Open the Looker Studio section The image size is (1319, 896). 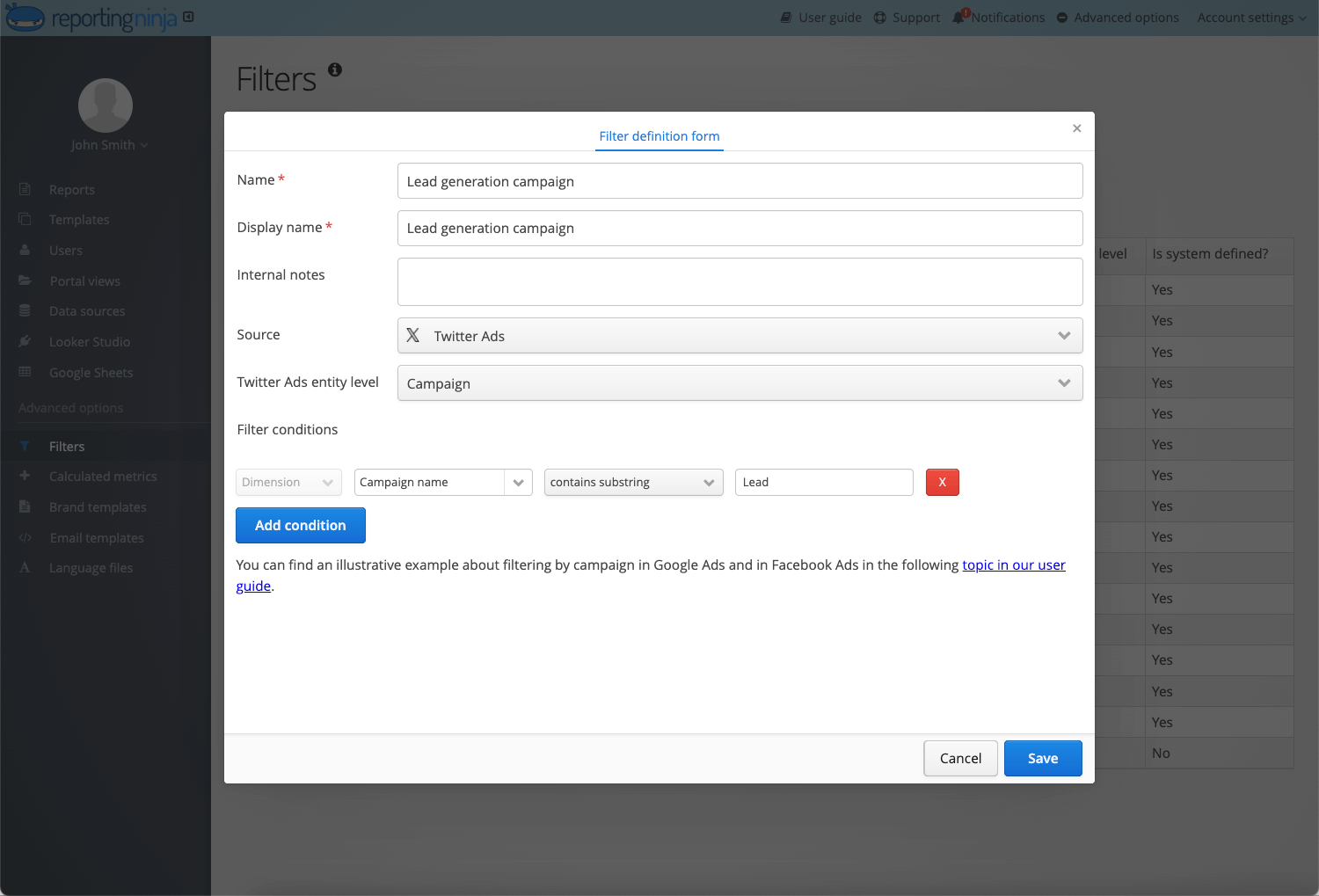click(x=89, y=341)
